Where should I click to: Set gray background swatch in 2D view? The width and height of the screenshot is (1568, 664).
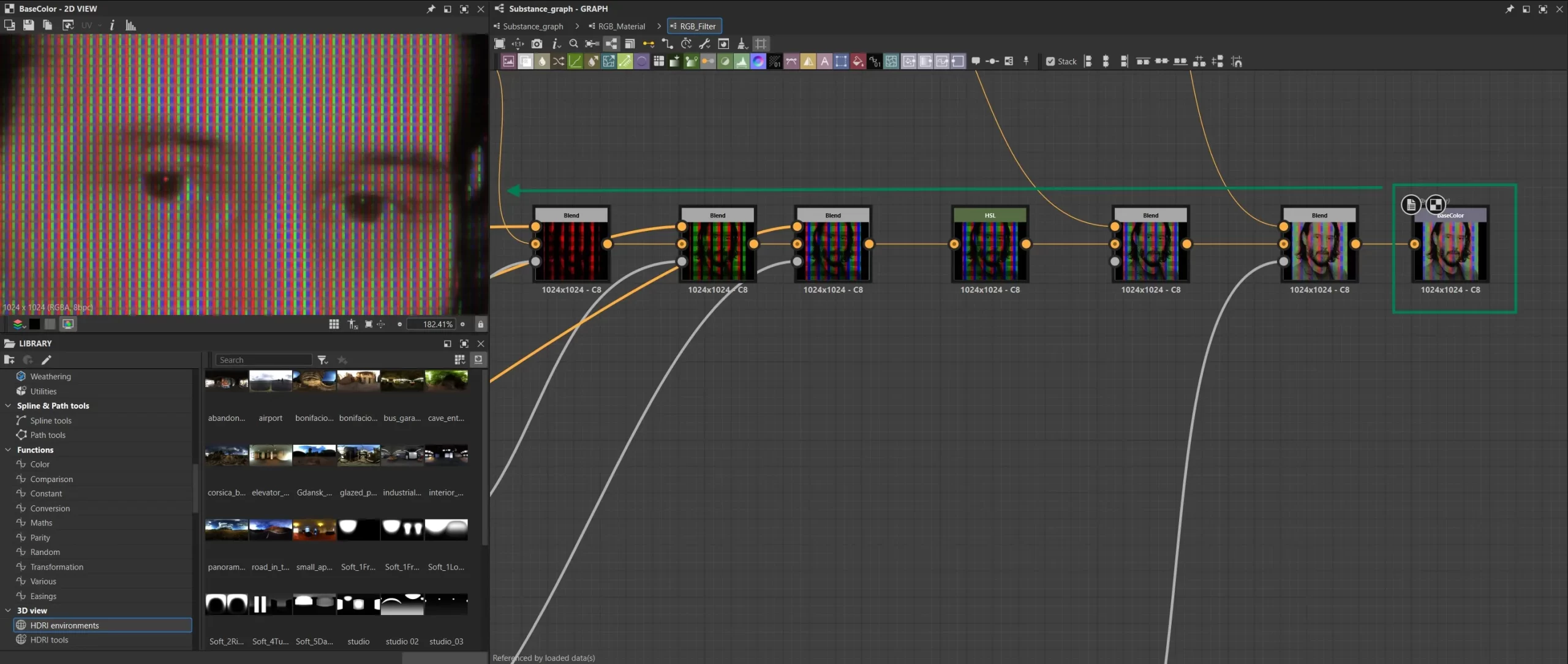point(50,324)
